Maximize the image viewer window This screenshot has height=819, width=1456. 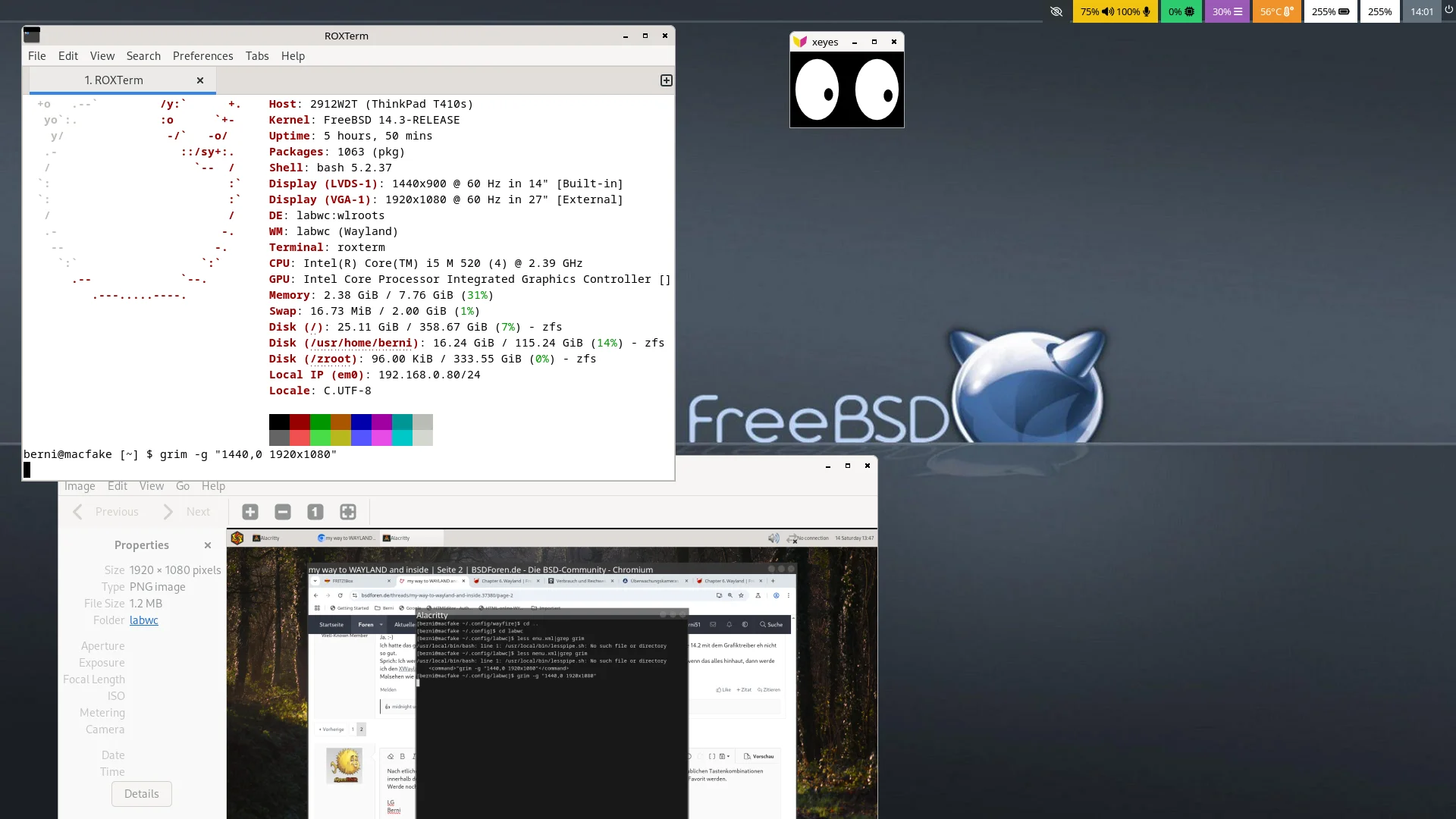click(848, 466)
